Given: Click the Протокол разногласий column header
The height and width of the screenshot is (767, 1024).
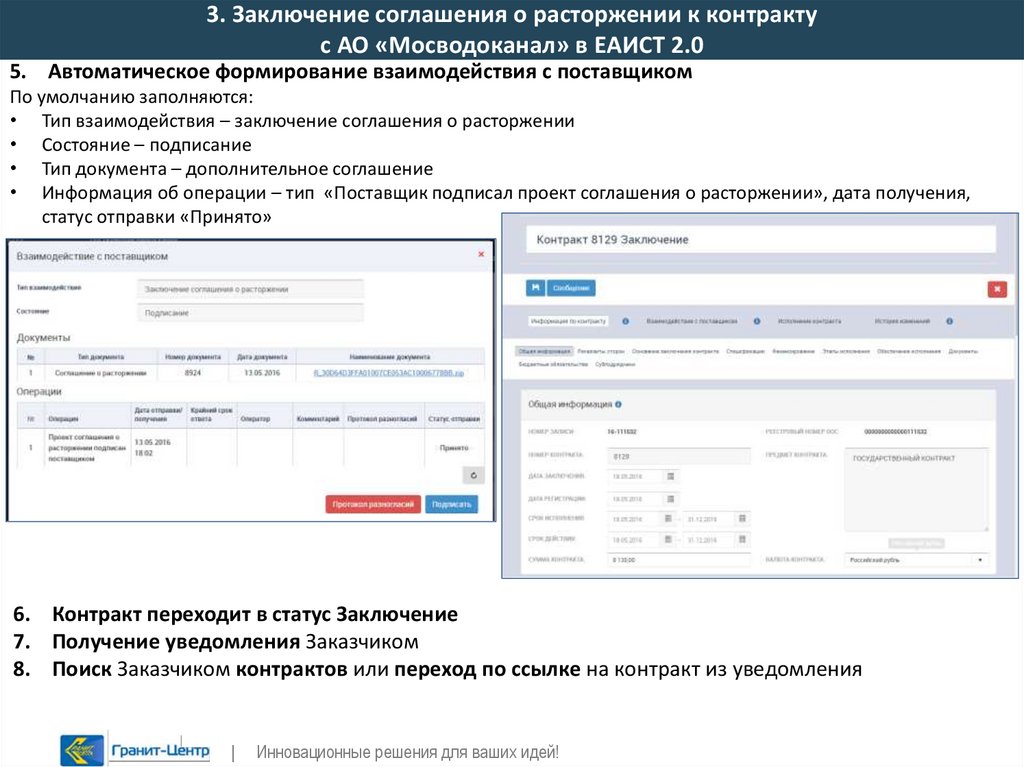Looking at the screenshot, I should click(382, 419).
